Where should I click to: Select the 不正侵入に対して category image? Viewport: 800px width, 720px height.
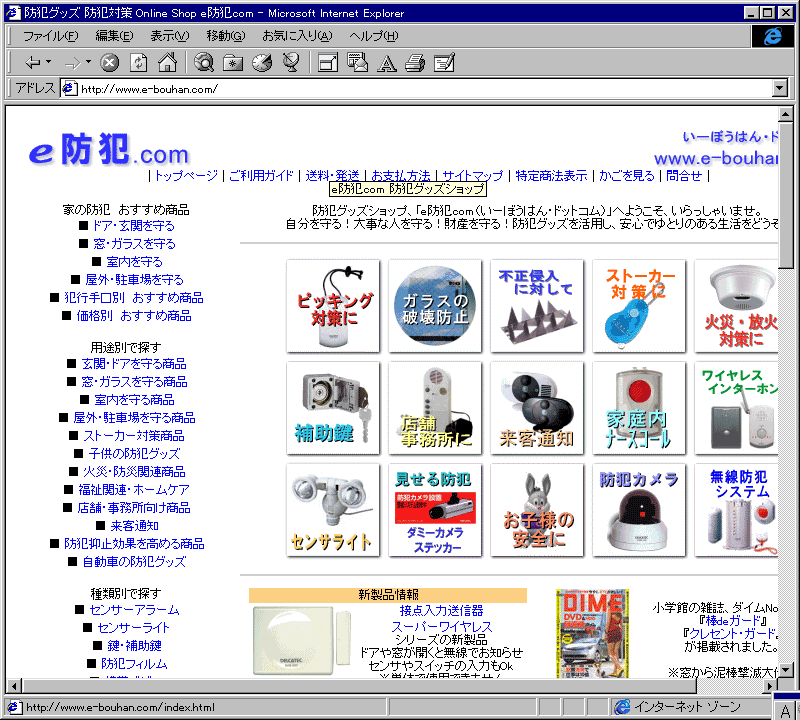pos(537,306)
